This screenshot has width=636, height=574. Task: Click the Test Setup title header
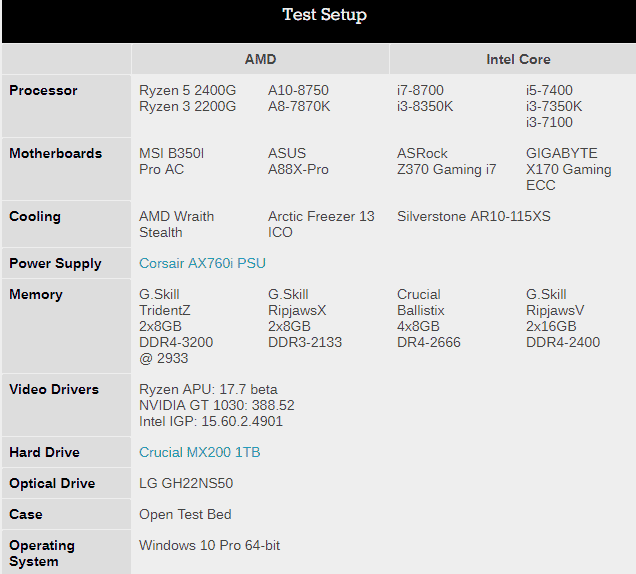[x=324, y=15]
